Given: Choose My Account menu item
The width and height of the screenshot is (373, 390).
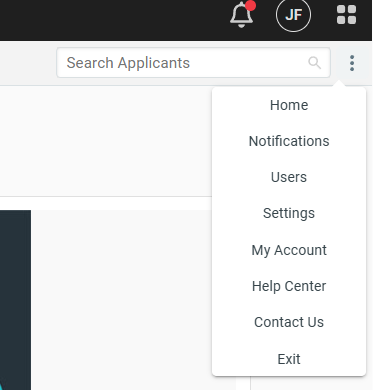Looking at the screenshot, I should click(289, 250).
